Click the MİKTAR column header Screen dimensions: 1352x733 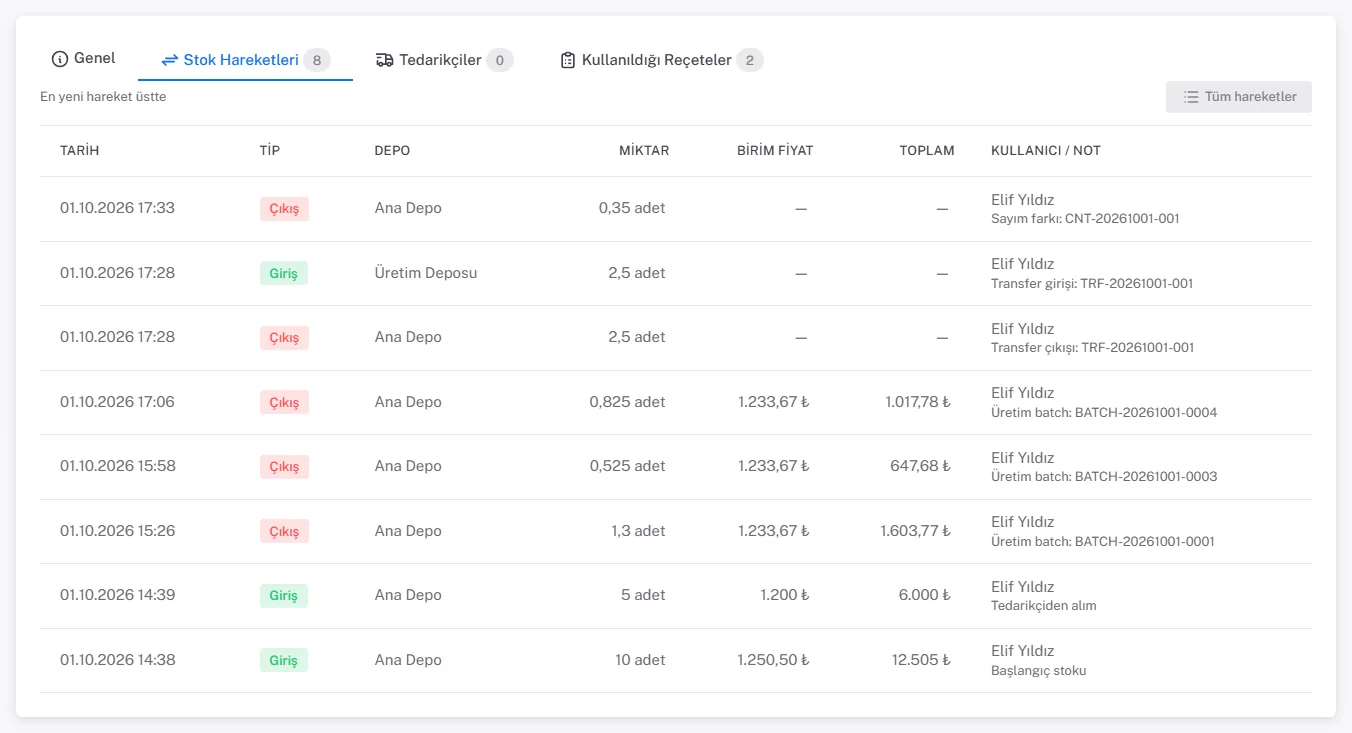[643, 151]
